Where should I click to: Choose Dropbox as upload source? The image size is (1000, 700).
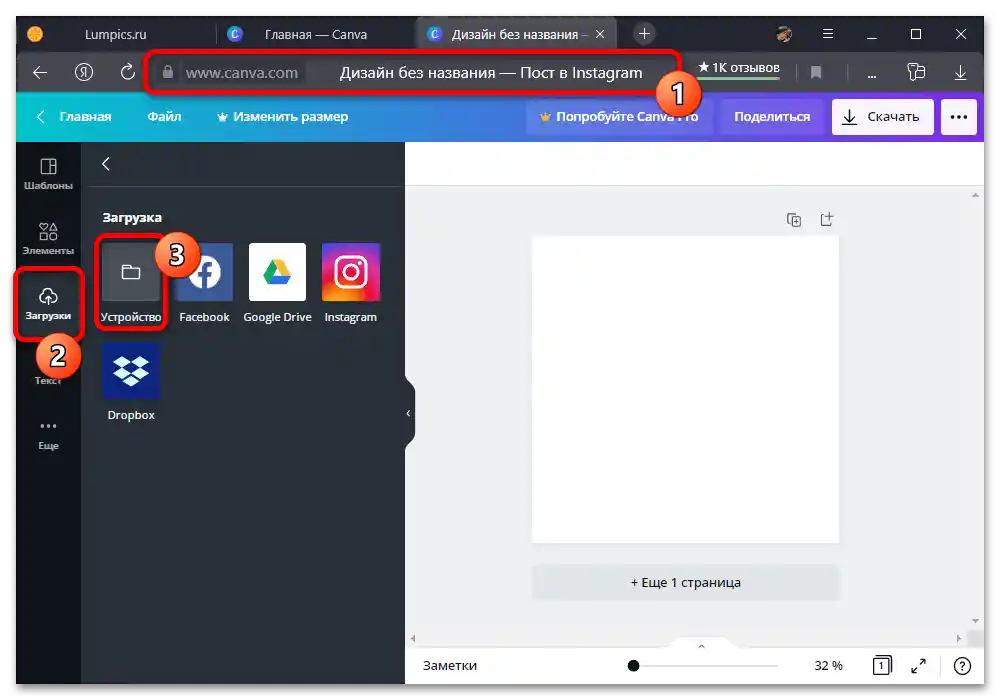click(131, 381)
